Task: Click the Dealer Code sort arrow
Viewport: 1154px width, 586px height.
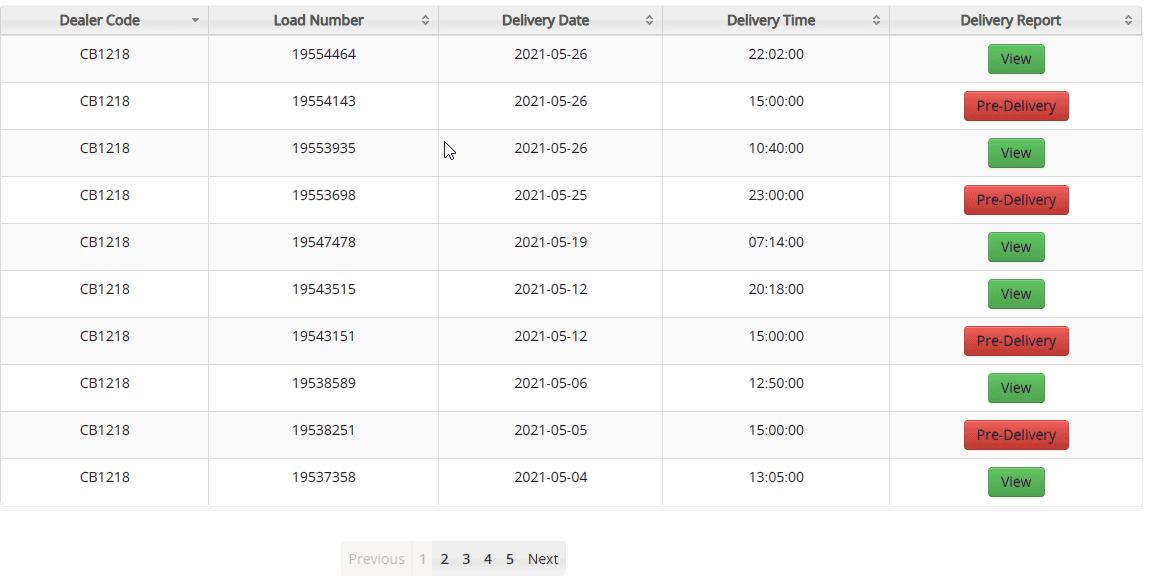Action: coord(196,20)
